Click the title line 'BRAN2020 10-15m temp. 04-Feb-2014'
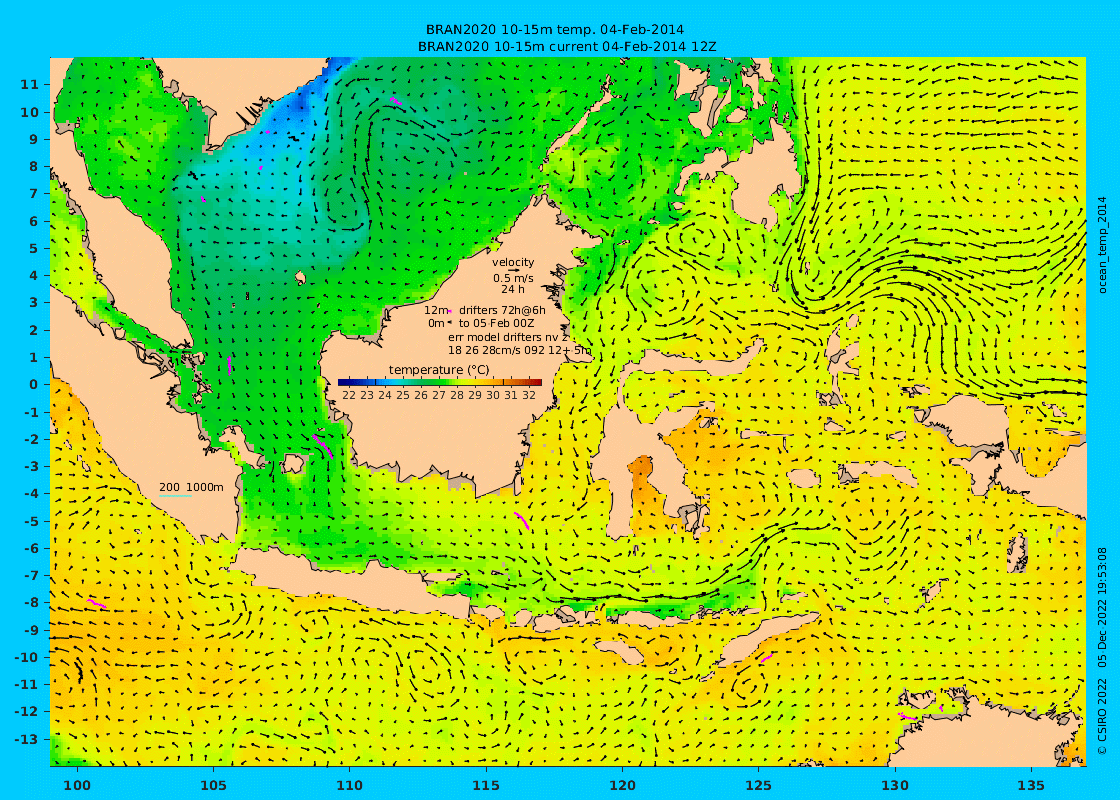1120x800 pixels. 554,30
